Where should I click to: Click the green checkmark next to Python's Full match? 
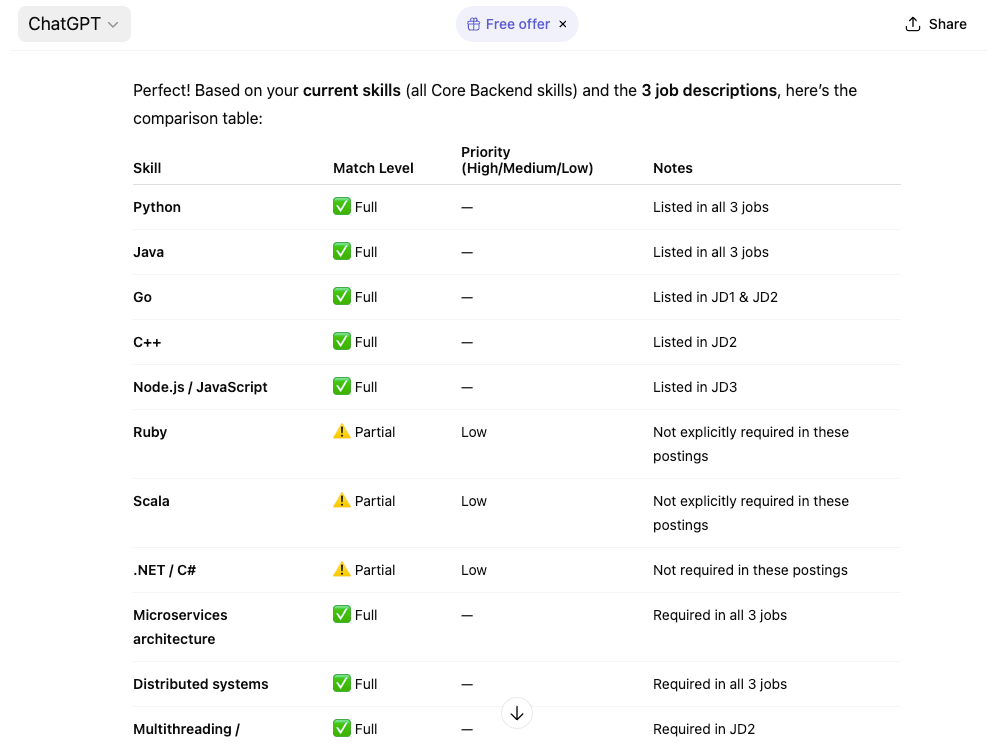click(342, 207)
